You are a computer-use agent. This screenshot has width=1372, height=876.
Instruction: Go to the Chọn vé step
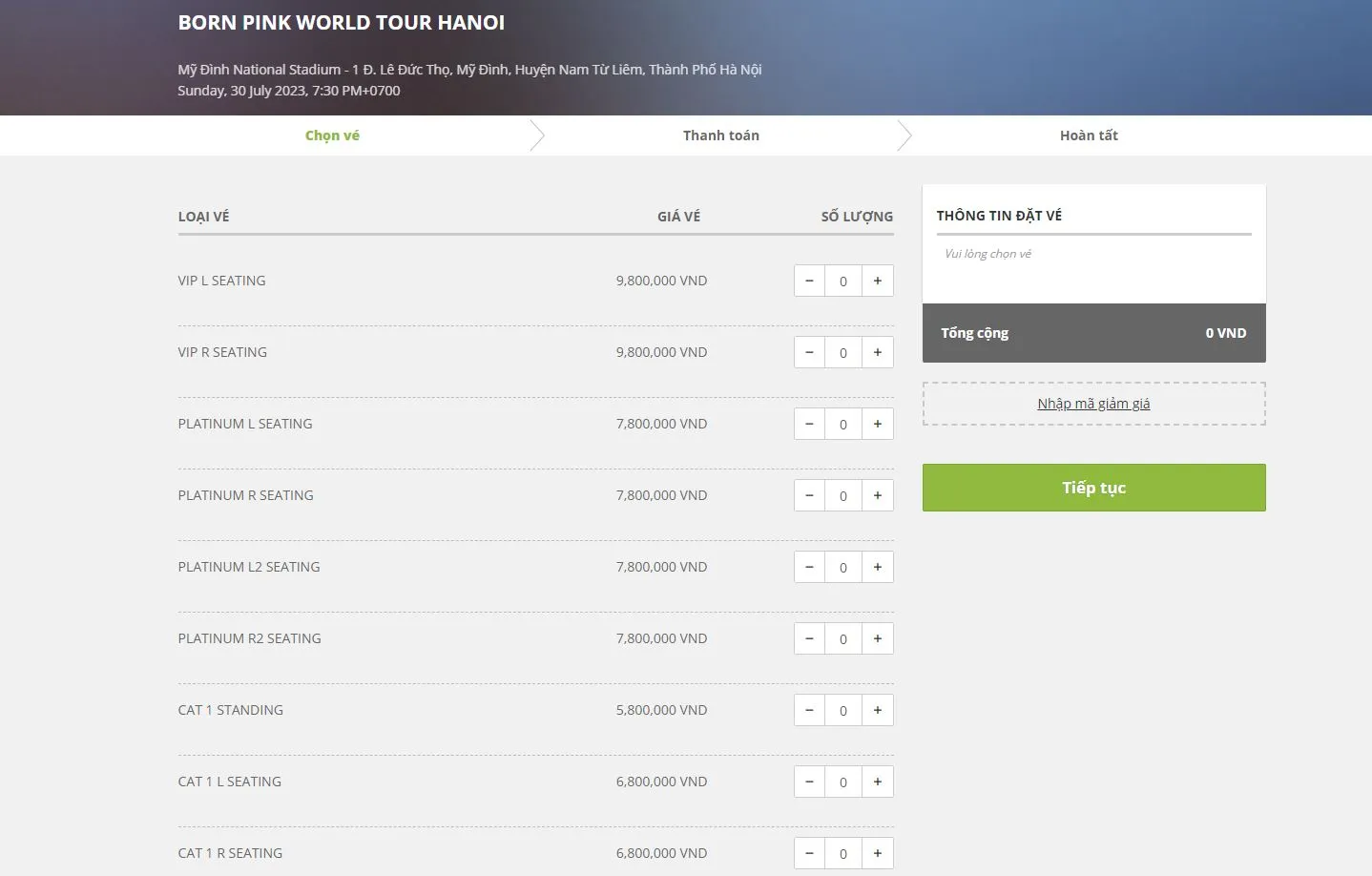coord(332,136)
